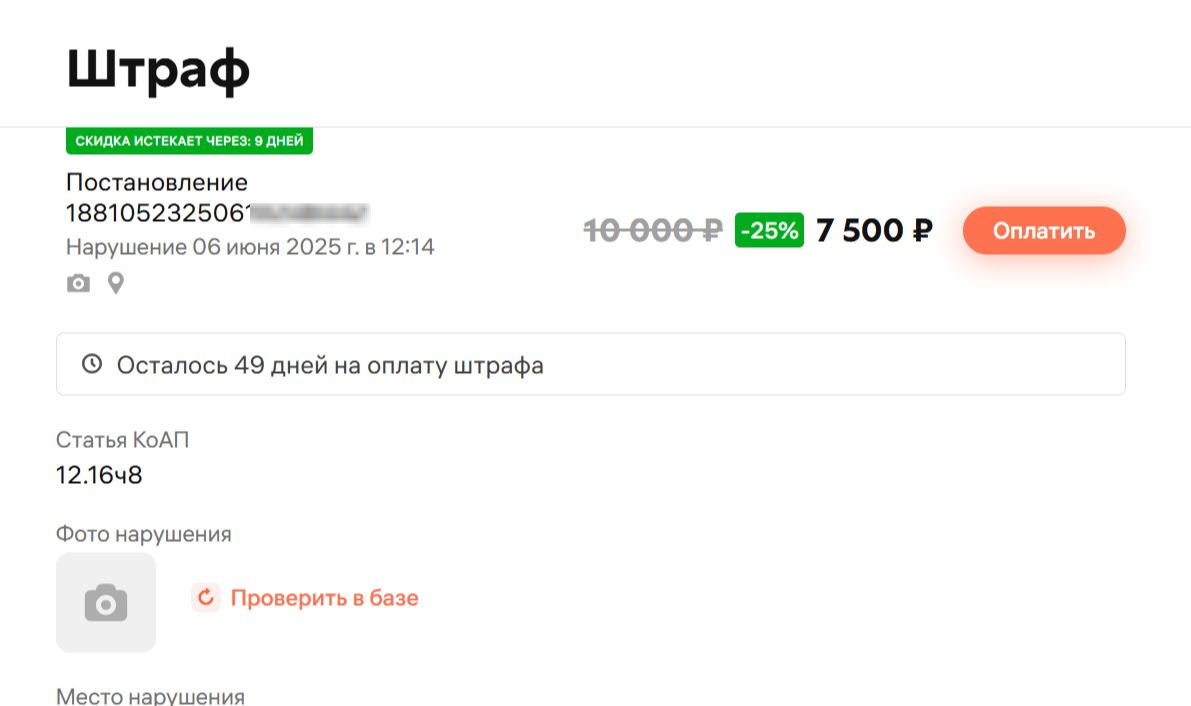Click the crossed-out 10 000 ₽ price
This screenshot has width=1191, height=706.
(x=652, y=231)
